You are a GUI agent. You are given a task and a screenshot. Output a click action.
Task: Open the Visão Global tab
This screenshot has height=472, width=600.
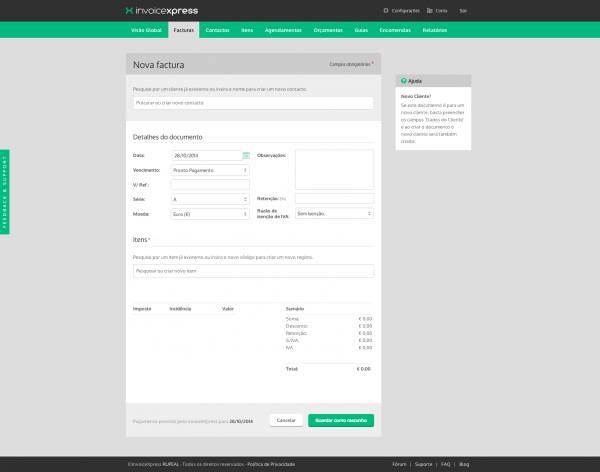click(x=146, y=30)
